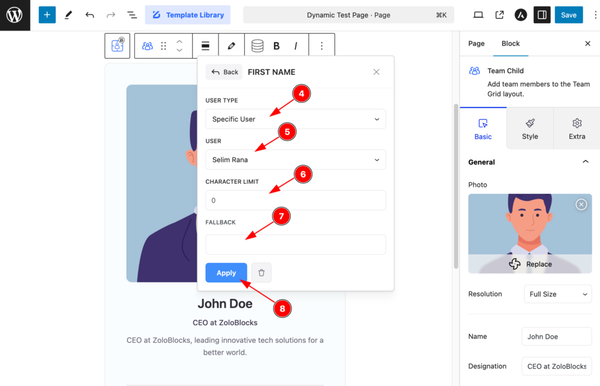Viewport: 600px width, 386px height.
Task: Select the pencil Tools icon in the top bar
Action: pyautogui.click(x=68, y=15)
